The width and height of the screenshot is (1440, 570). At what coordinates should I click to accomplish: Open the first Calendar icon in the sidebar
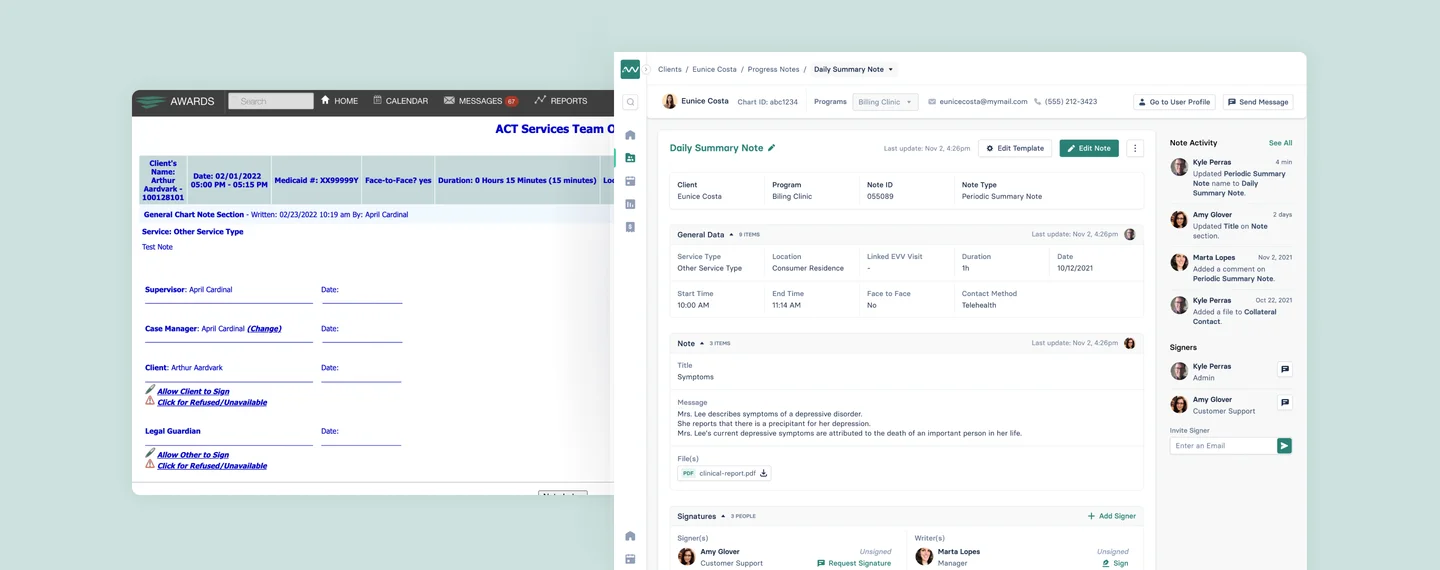630,181
